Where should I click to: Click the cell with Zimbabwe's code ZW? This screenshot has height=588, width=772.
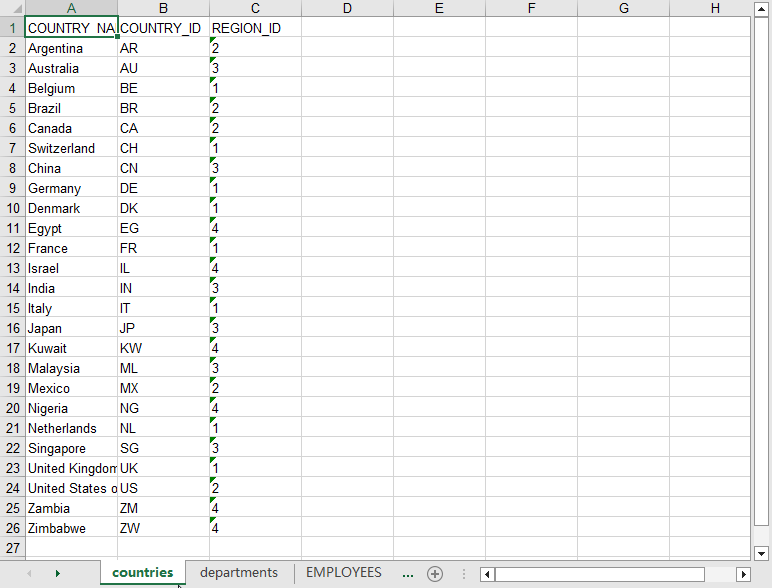point(163,528)
